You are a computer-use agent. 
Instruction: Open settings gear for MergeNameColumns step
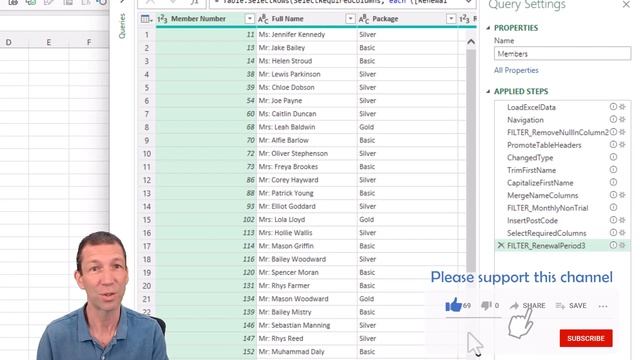[622, 195]
